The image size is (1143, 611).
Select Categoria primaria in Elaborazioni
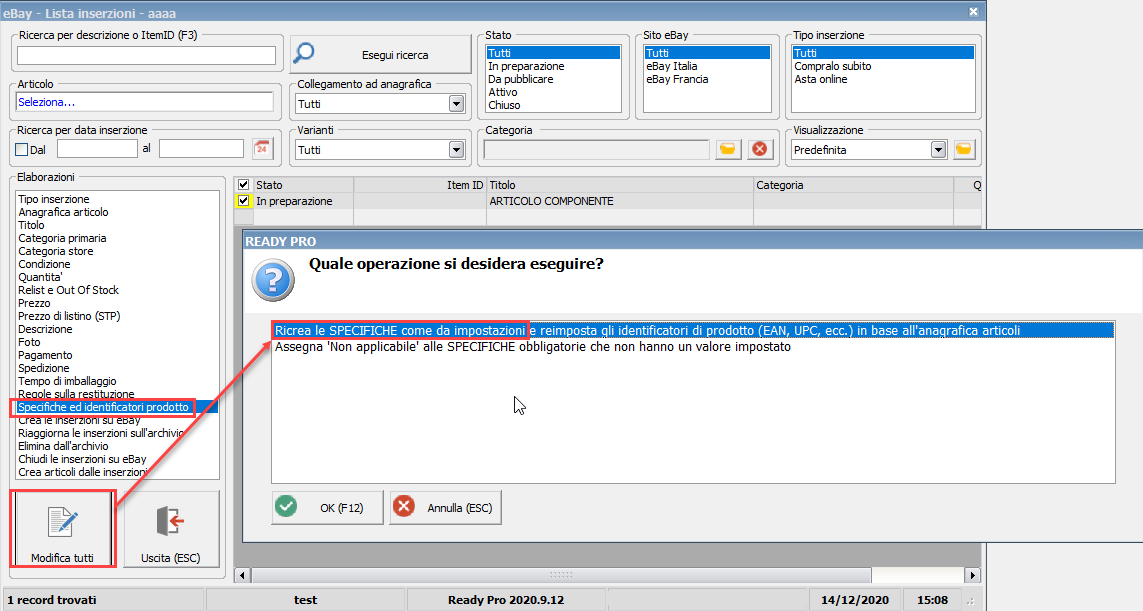pos(117,238)
